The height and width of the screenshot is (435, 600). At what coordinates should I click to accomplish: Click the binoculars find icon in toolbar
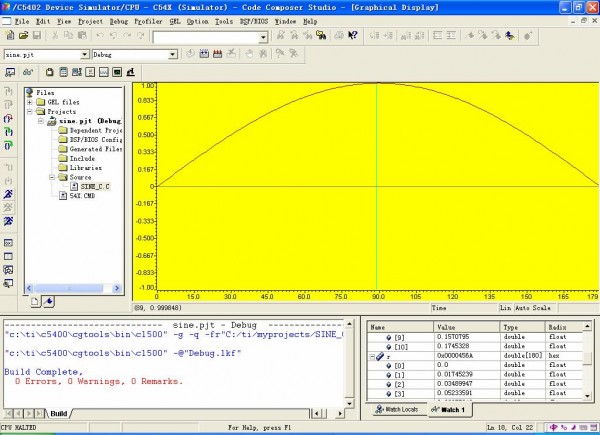click(x=323, y=36)
